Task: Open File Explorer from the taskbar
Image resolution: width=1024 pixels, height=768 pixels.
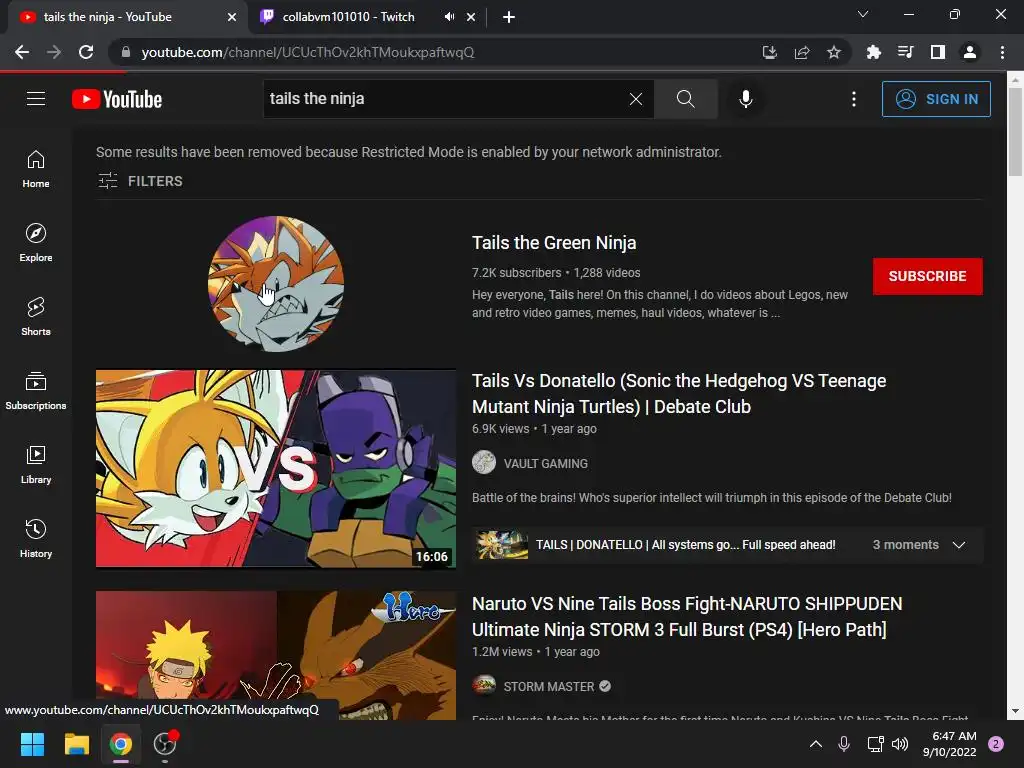Action: point(76,744)
